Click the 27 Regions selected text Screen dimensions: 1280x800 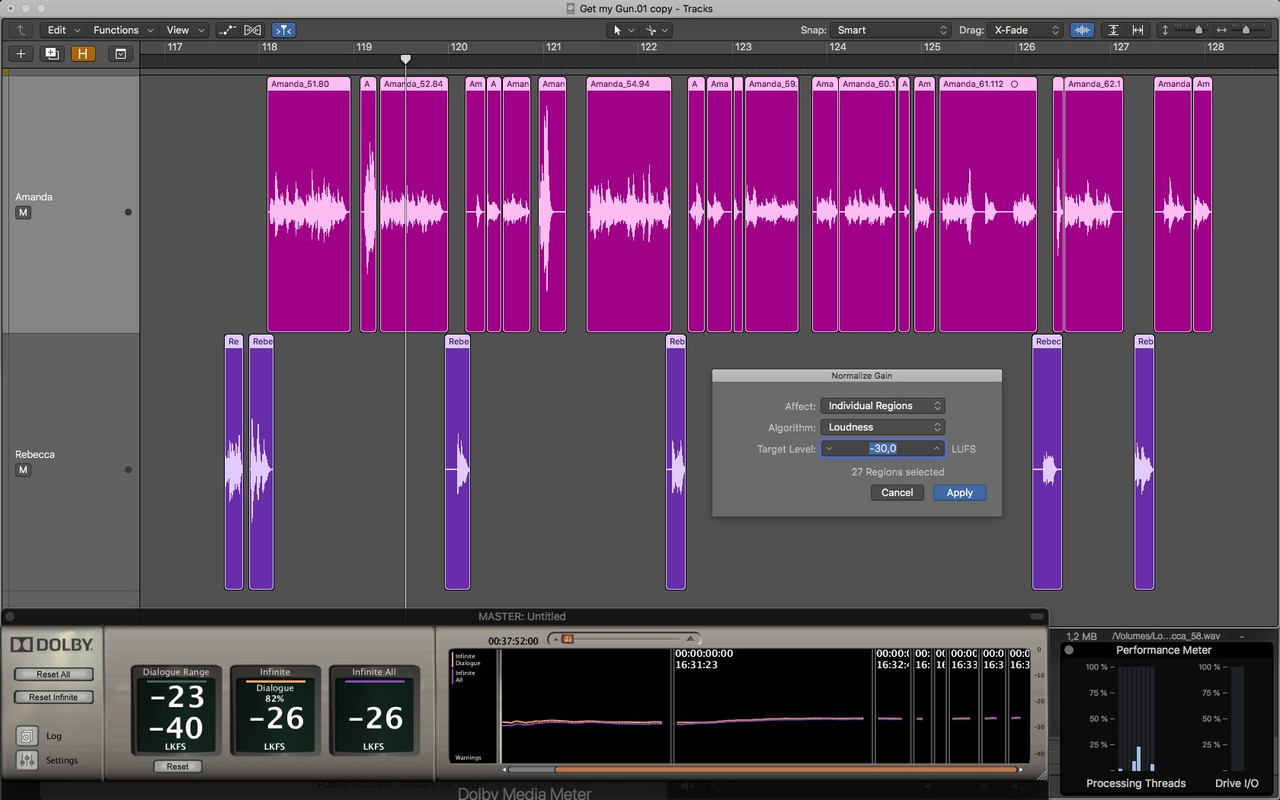pyautogui.click(x=898, y=472)
